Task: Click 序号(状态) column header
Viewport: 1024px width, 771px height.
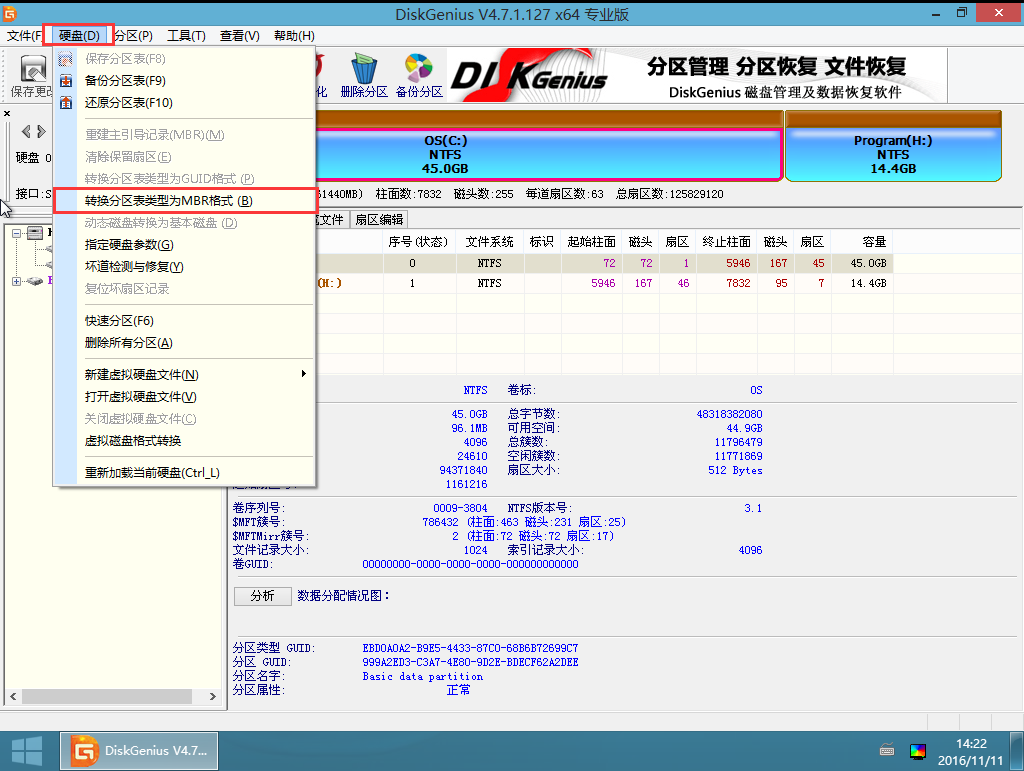Action: [x=419, y=242]
